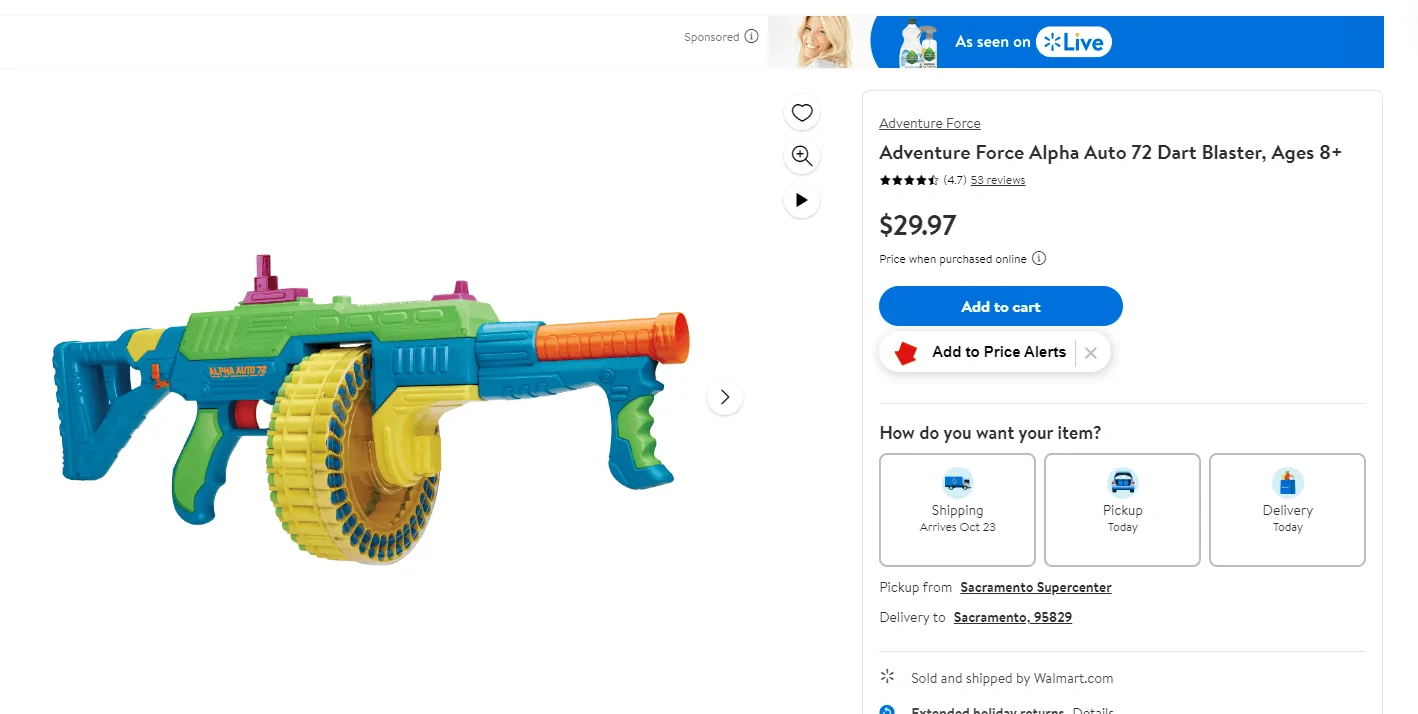Image resolution: width=1418 pixels, height=714 pixels.
Task: Add the dart blaster to cart
Action: click(x=1000, y=306)
